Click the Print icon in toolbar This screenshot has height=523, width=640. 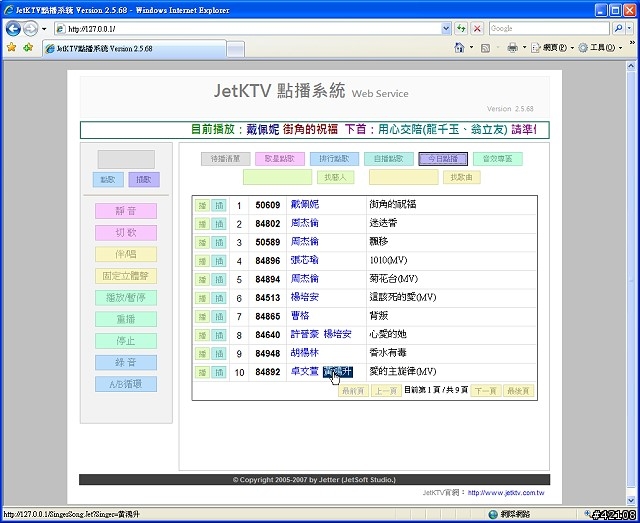click(x=512, y=48)
